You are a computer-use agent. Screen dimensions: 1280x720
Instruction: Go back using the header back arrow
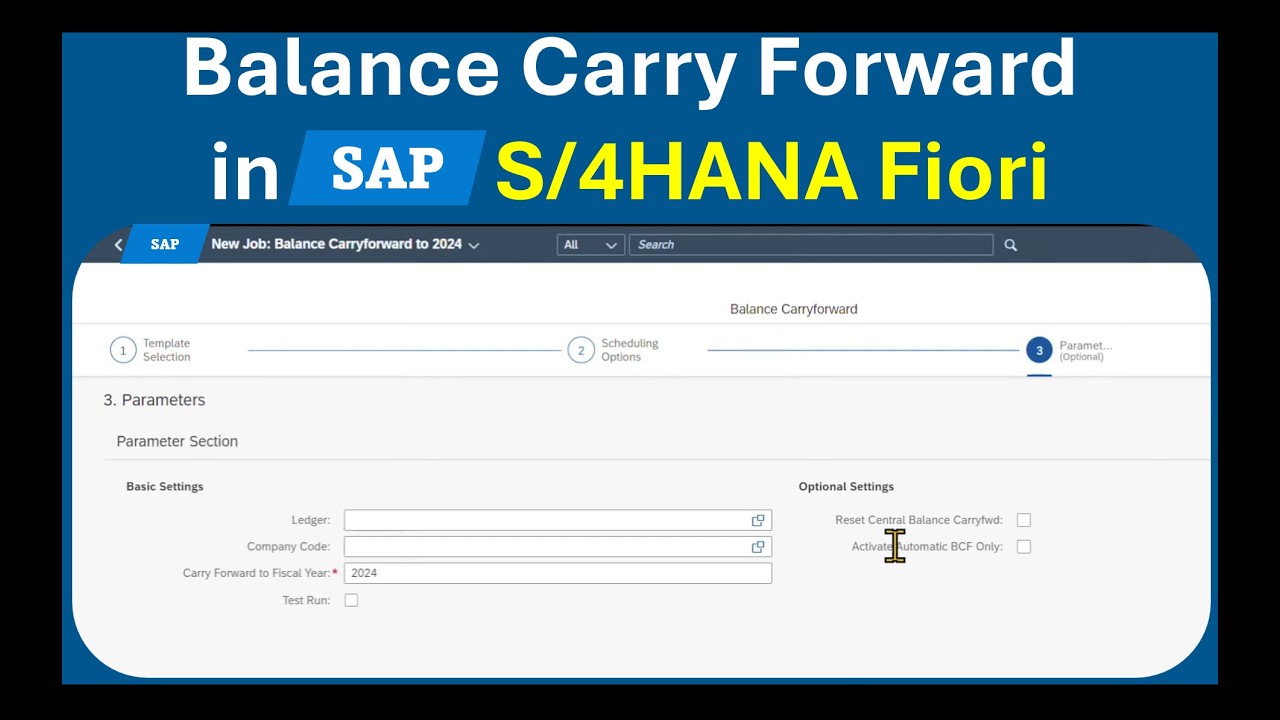tap(118, 245)
